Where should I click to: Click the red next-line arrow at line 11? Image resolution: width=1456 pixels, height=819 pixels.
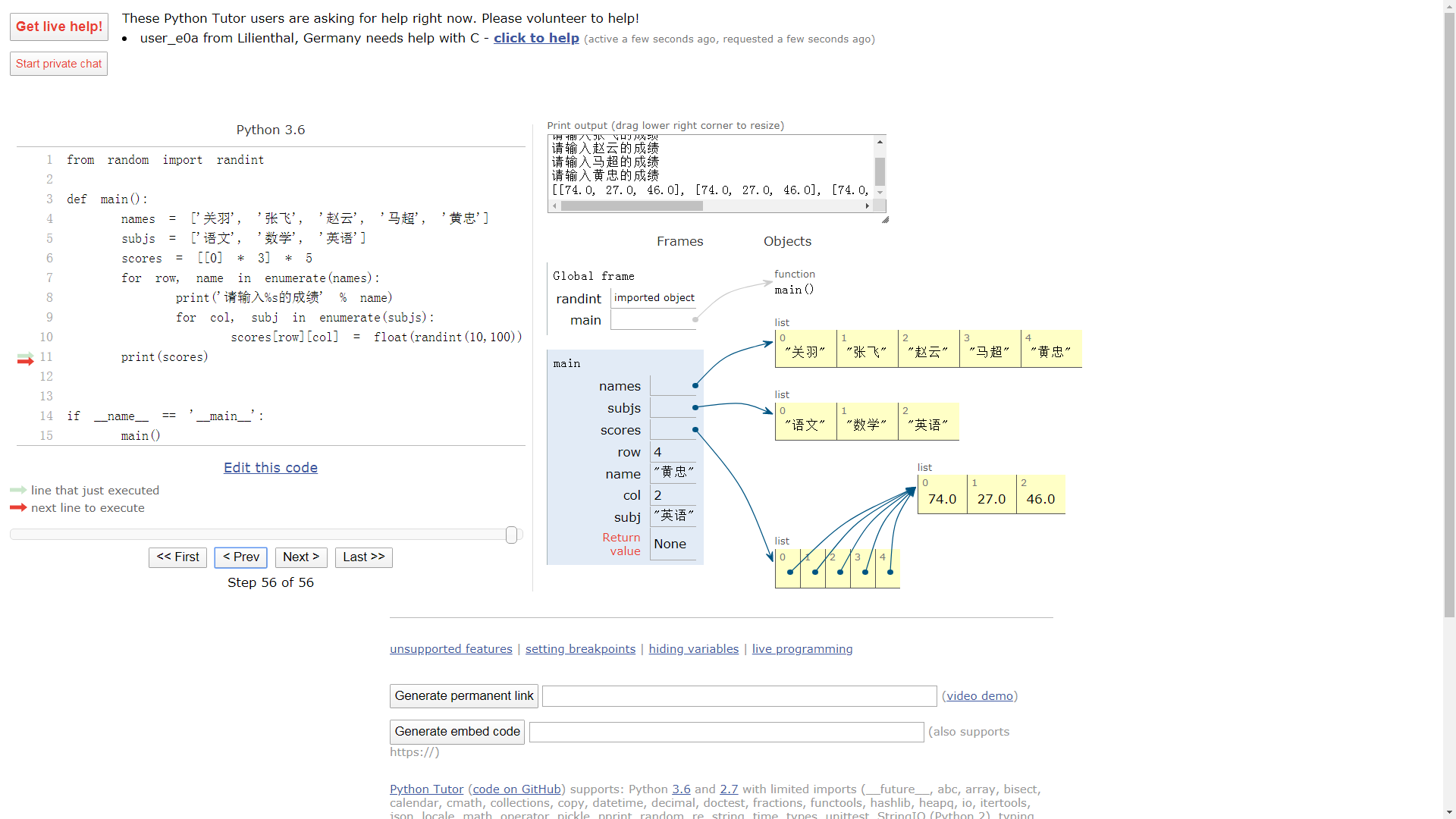tap(26, 361)
